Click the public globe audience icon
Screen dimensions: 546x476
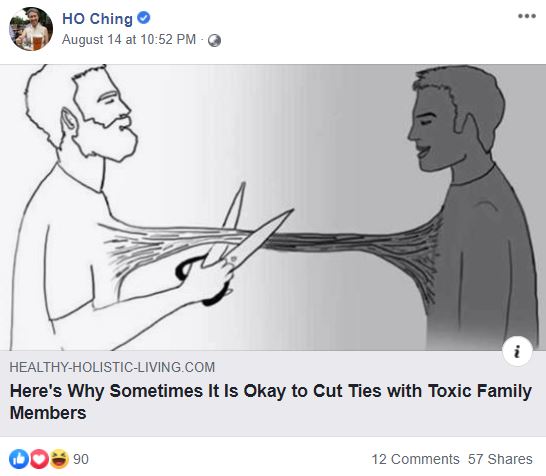(x=214, y=40)
